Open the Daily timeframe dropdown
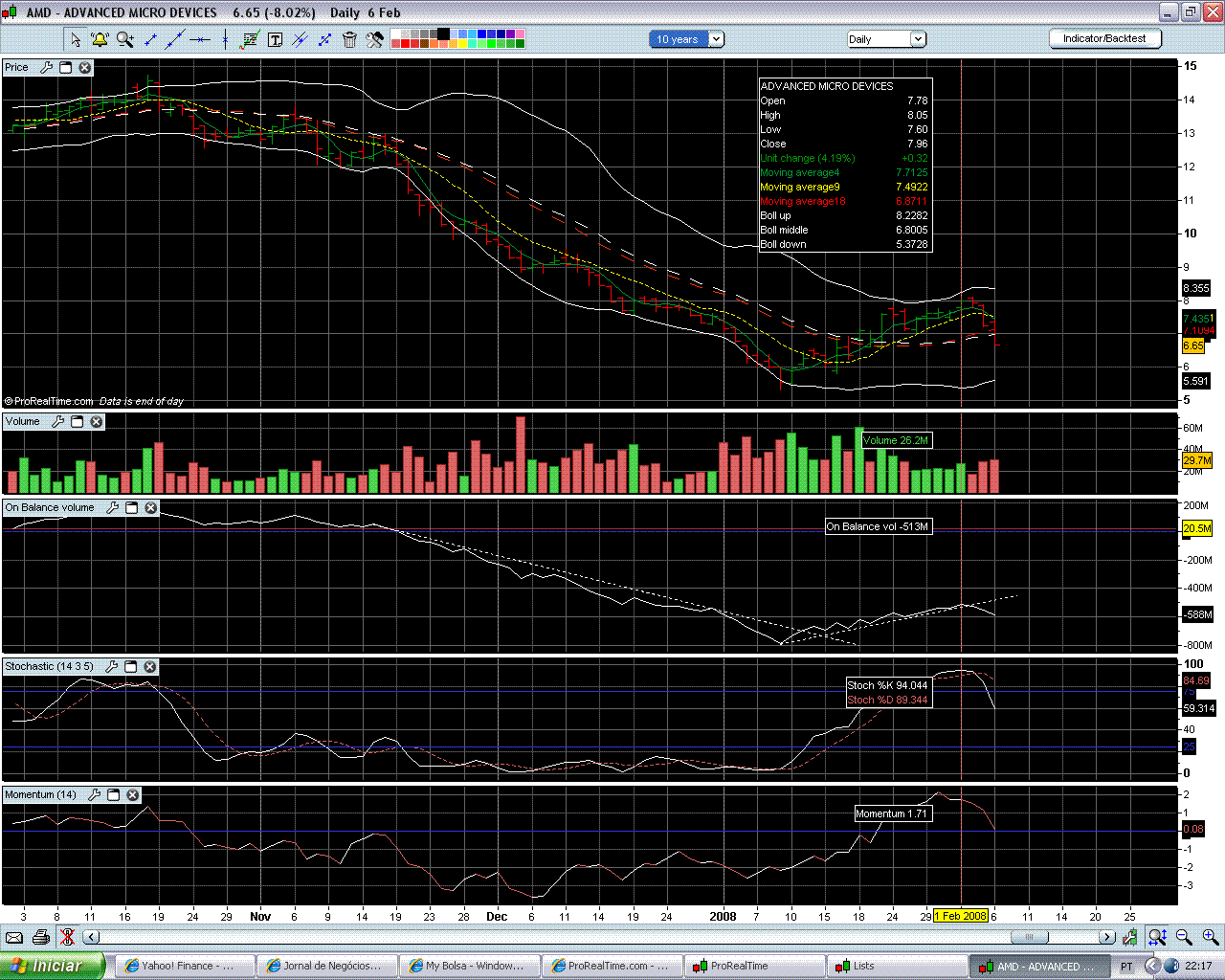This screenshot has width=1225, height=980. point(886,39)
